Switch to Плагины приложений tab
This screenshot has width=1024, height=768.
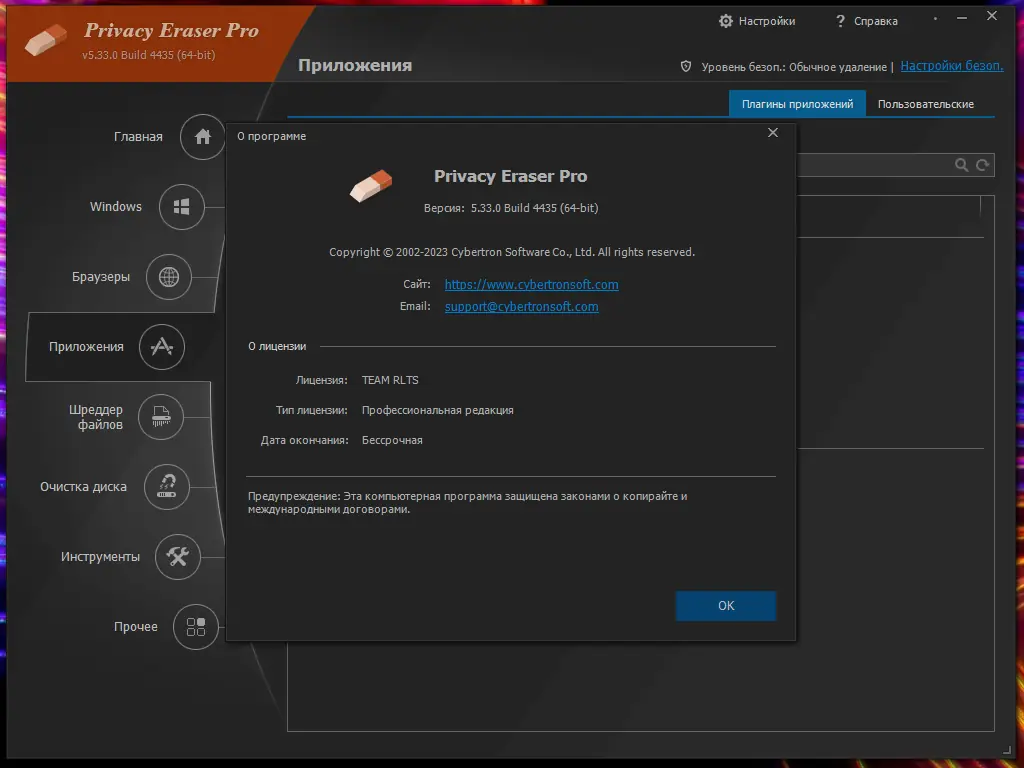pos(797,103)
